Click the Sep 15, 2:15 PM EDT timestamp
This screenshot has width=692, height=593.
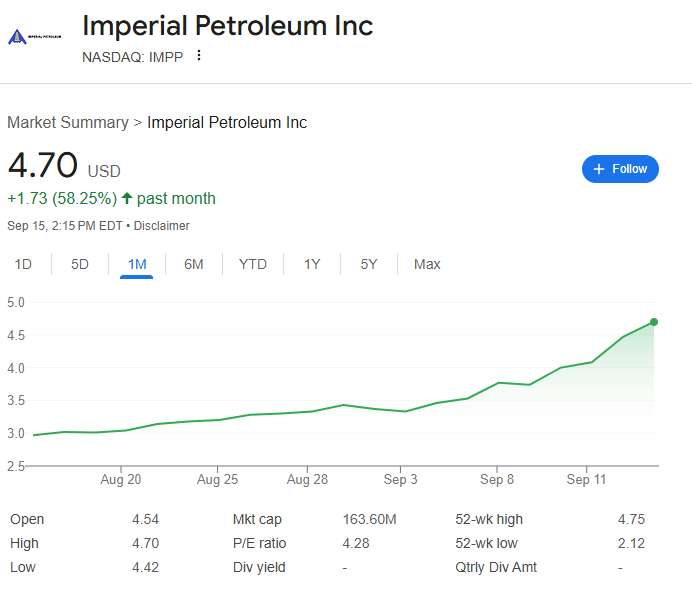[64, 226]
